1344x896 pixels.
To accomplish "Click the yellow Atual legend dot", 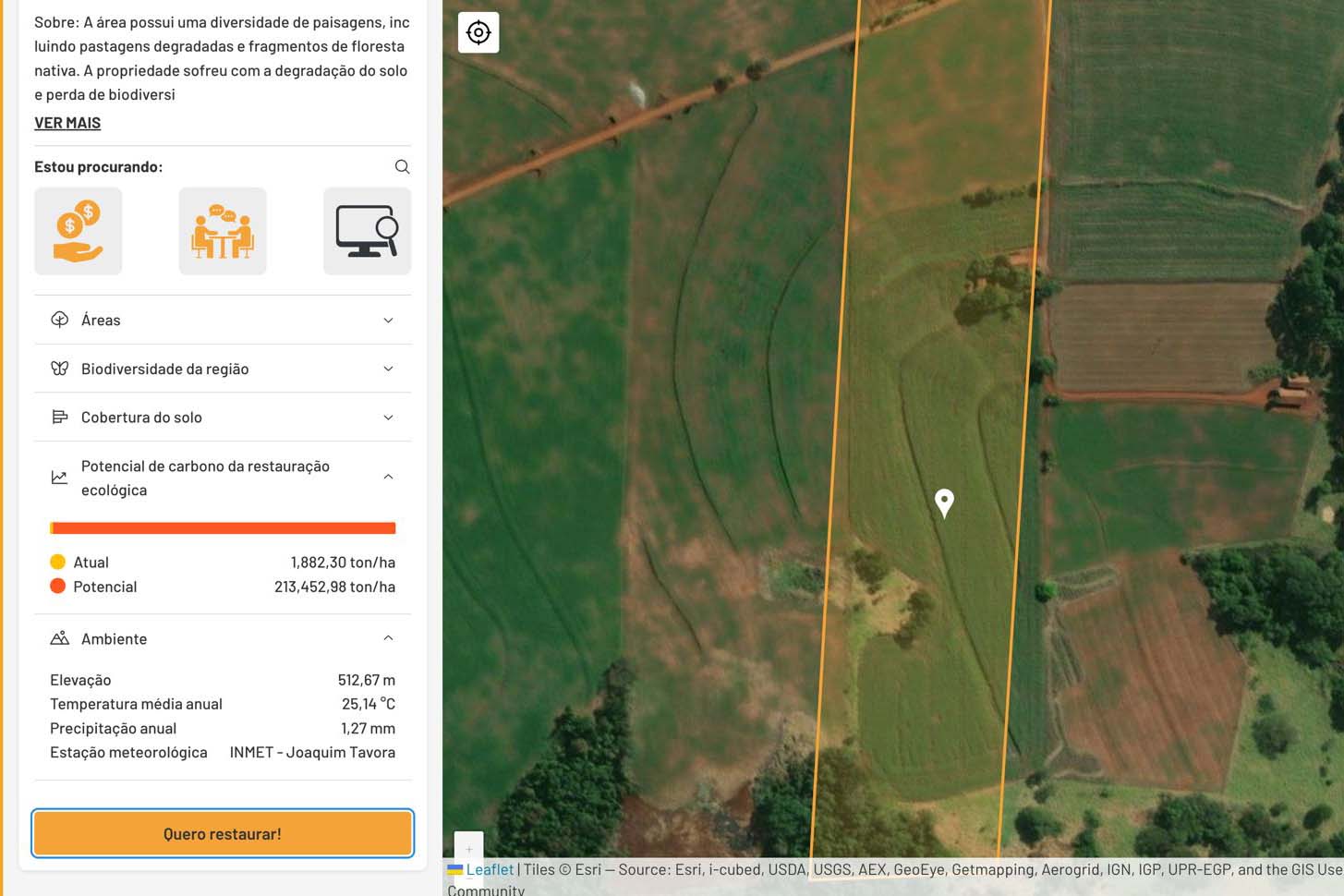I will click(57, 562).
